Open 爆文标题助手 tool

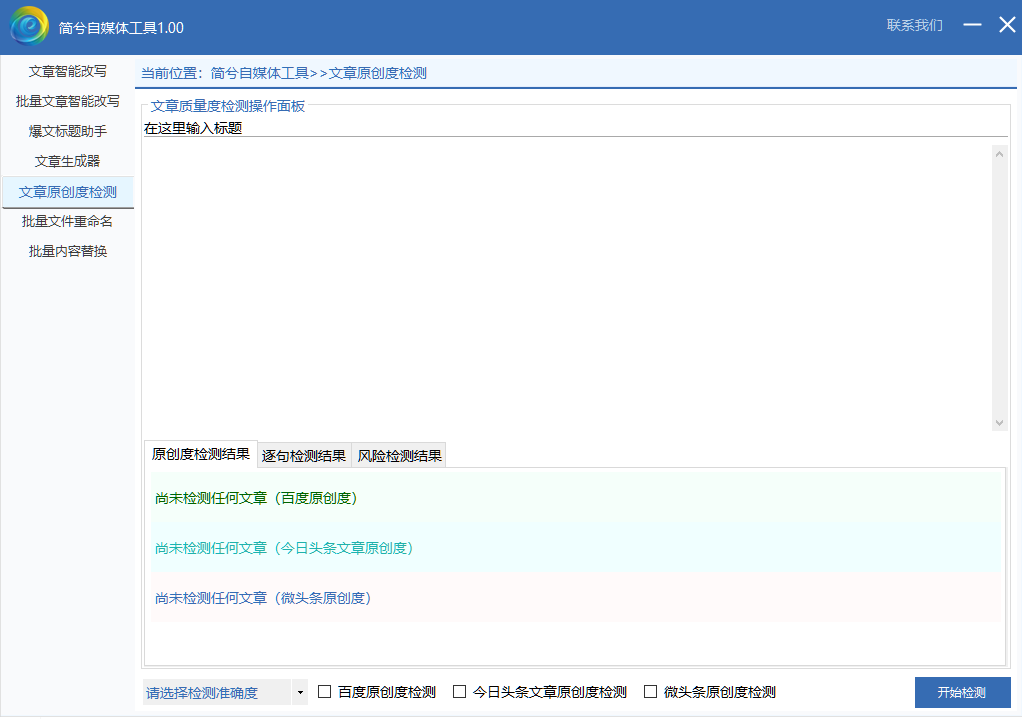click(x=67, y=132)
